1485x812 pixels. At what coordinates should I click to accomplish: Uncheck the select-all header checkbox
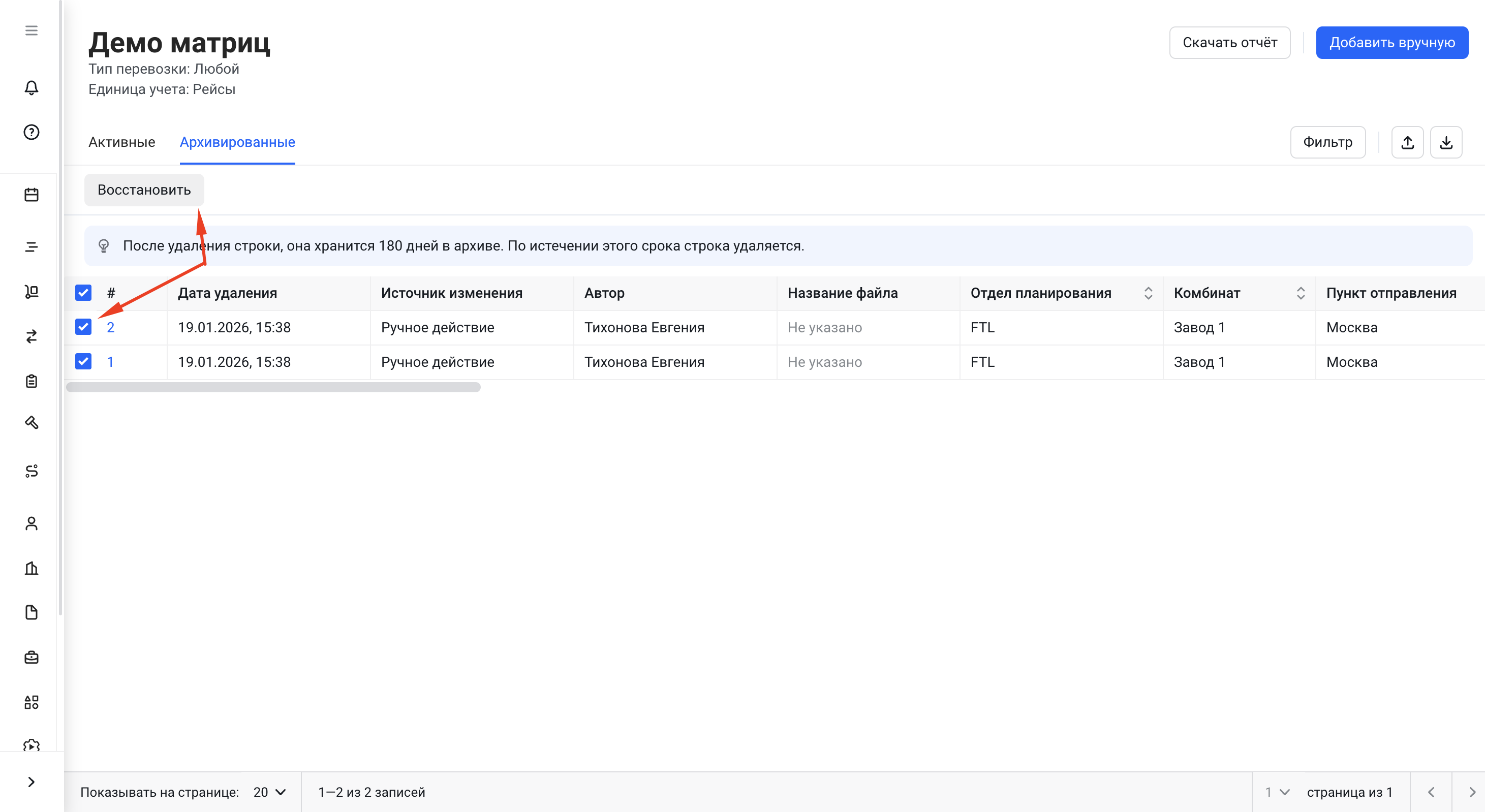coord(83,293)
